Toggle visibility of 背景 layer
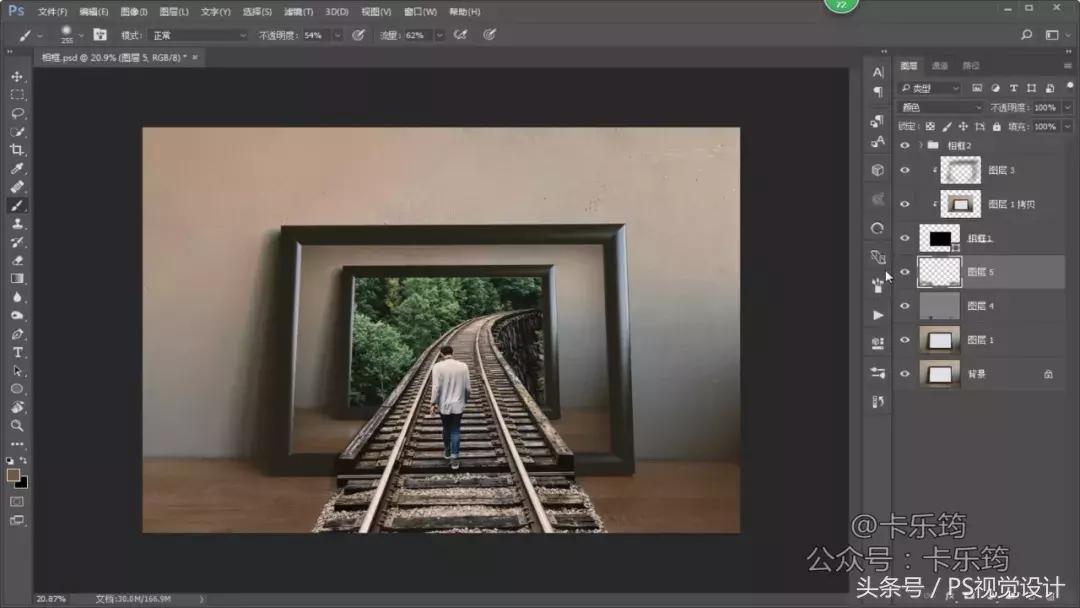 click(x=905, y=374)
